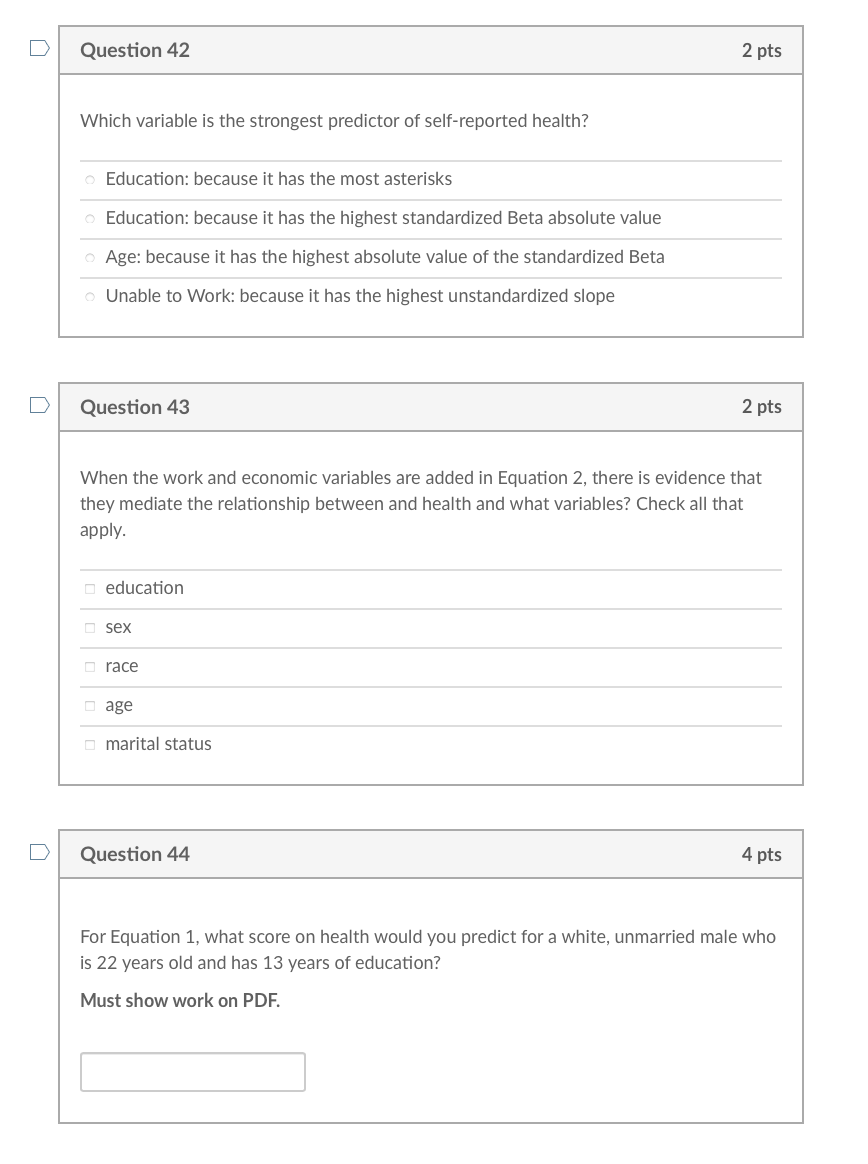Screen dimensions: 868x1164
Task: Click 'Must show work on PDF.' text
Action: 180,1001
